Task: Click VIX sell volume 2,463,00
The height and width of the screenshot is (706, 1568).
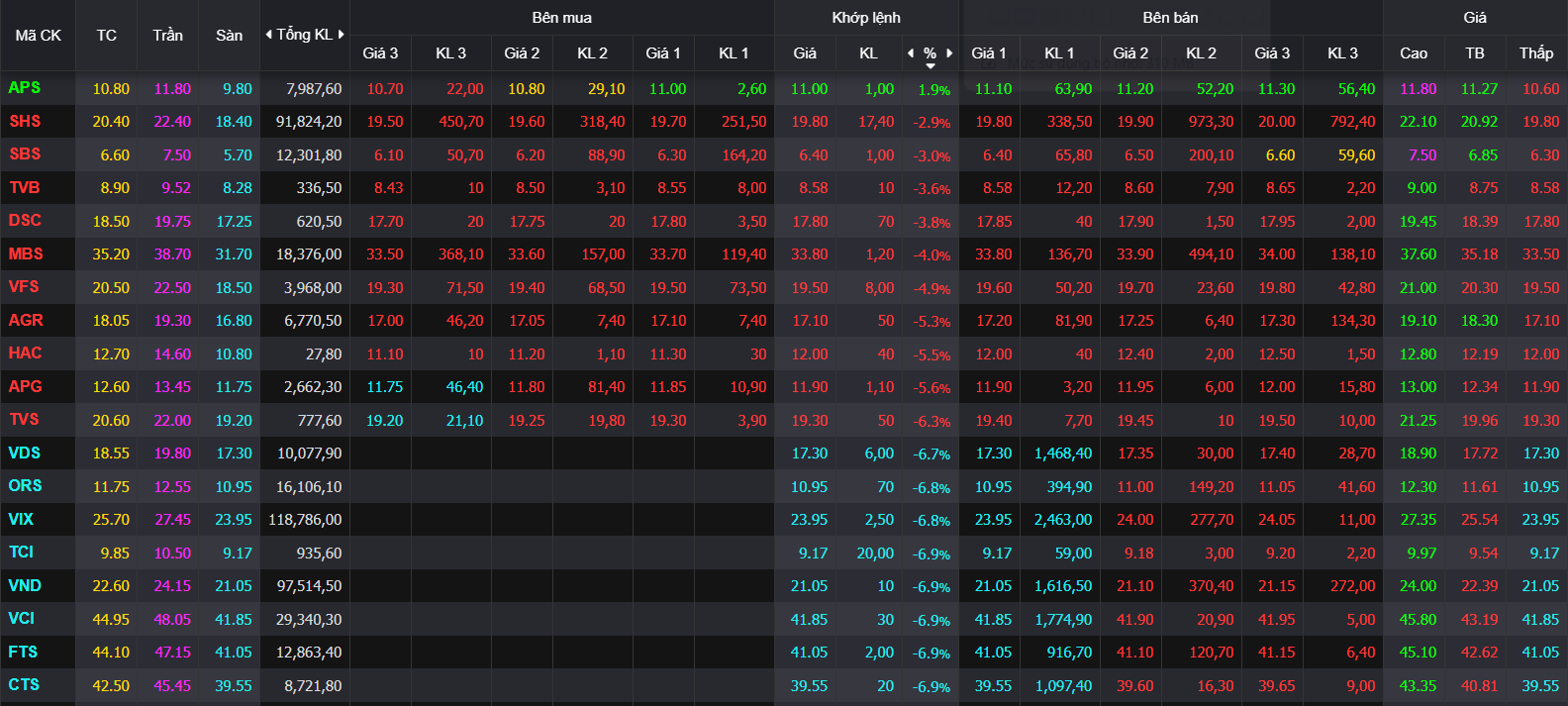Action: 1063,520
